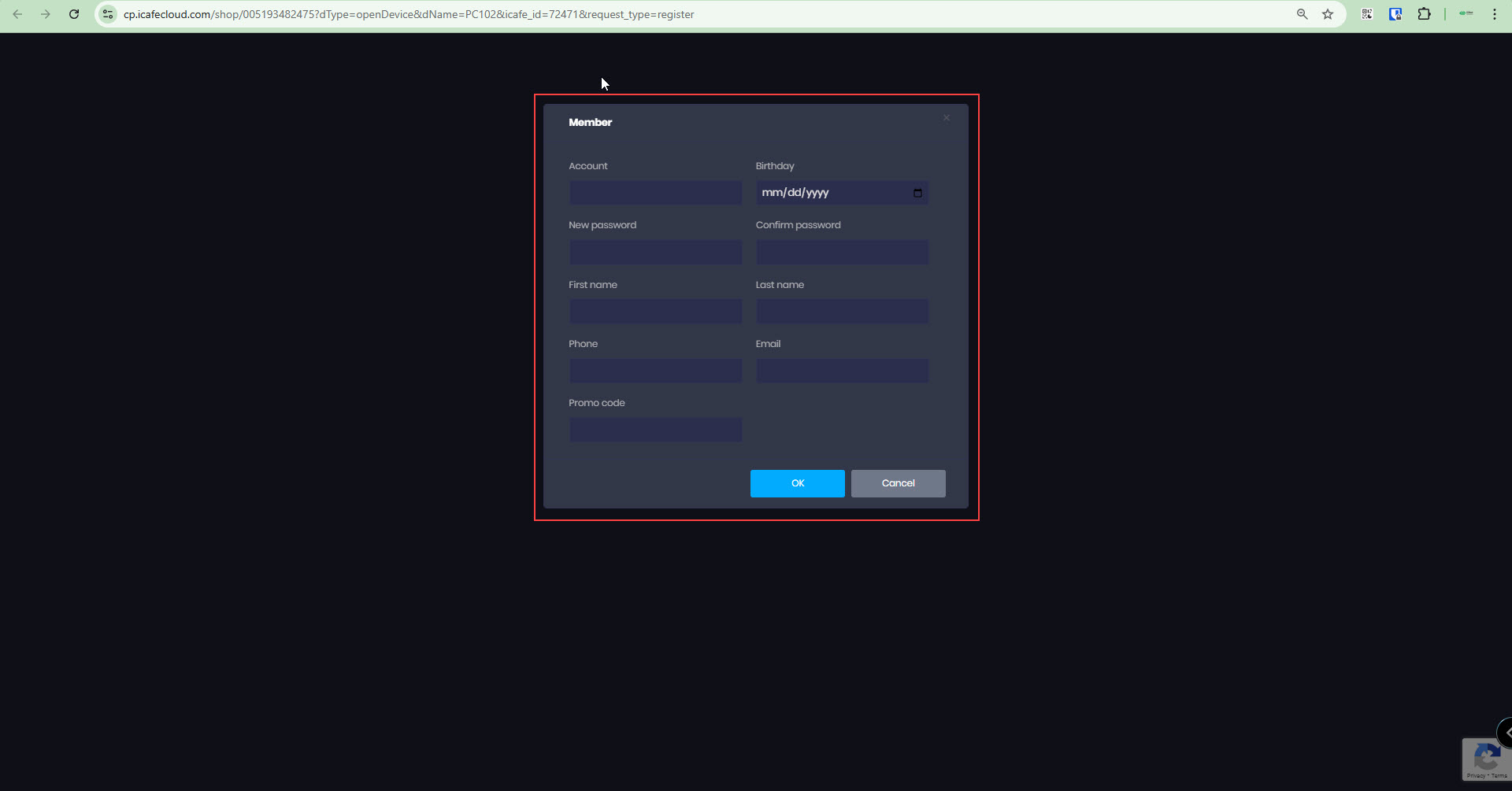This screenshot has height=791, width=1512.
Task: Click the reCAPTCHA badge logo
Action: click(x=1486, y=757)
